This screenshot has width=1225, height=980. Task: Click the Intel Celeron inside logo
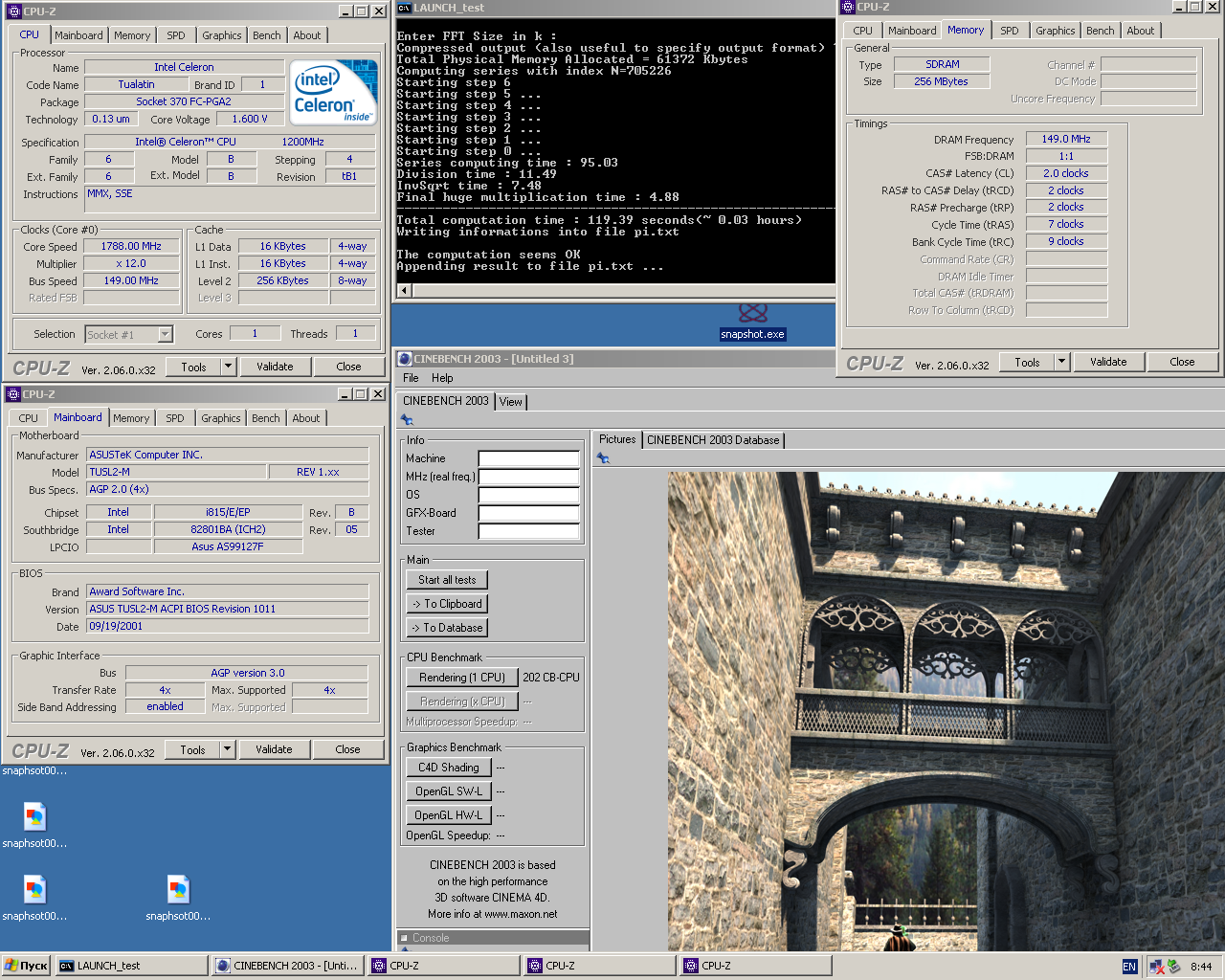[x=334, y=92]
